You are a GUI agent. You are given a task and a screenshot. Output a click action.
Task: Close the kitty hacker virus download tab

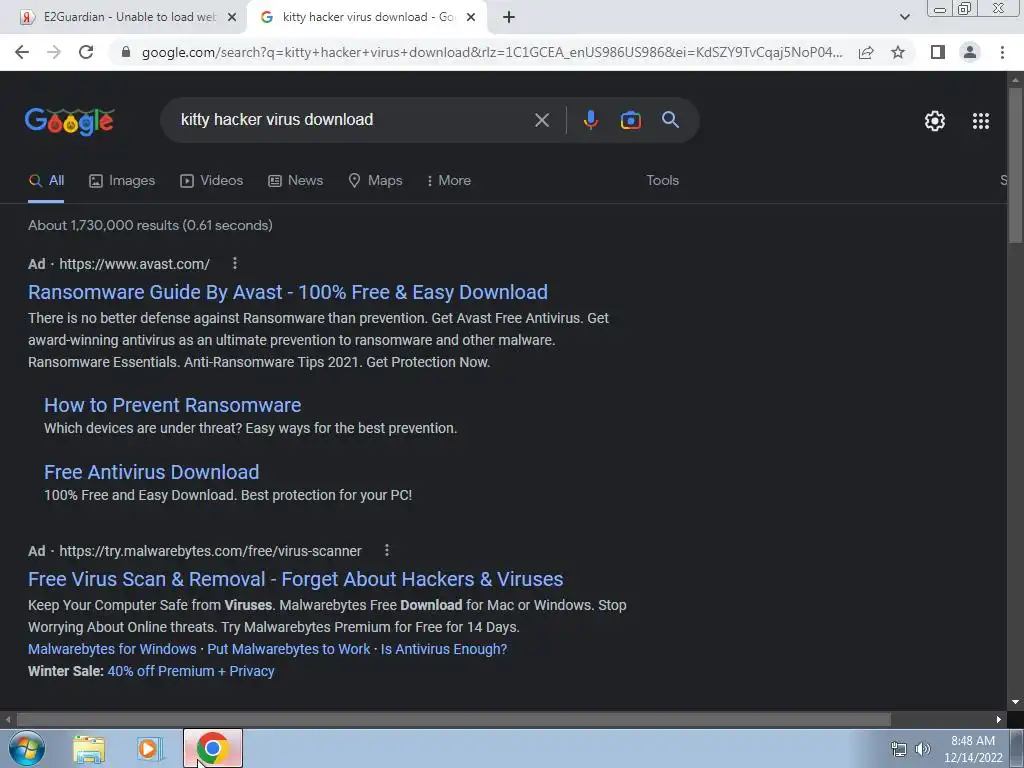tap(470, 17)
